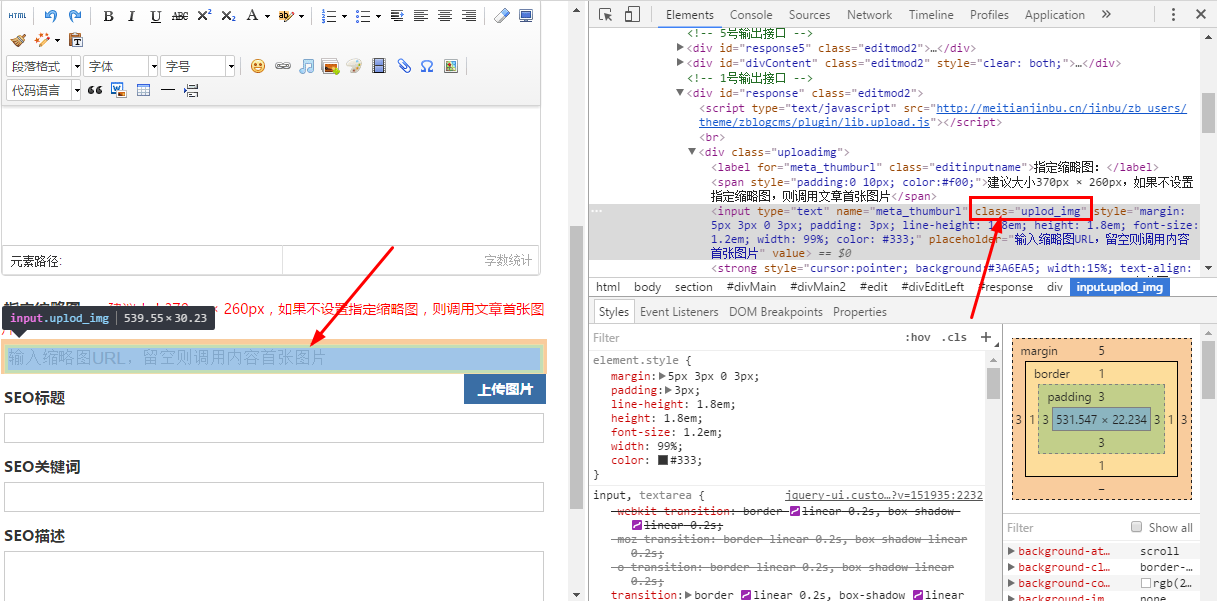This screenshot has height=601, width=1217.
Task: Redo the edit in editor toolbar
Action: 75,16
